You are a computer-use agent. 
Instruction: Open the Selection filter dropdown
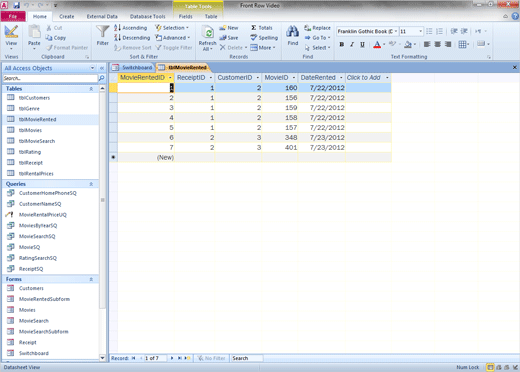coord(172,28)
